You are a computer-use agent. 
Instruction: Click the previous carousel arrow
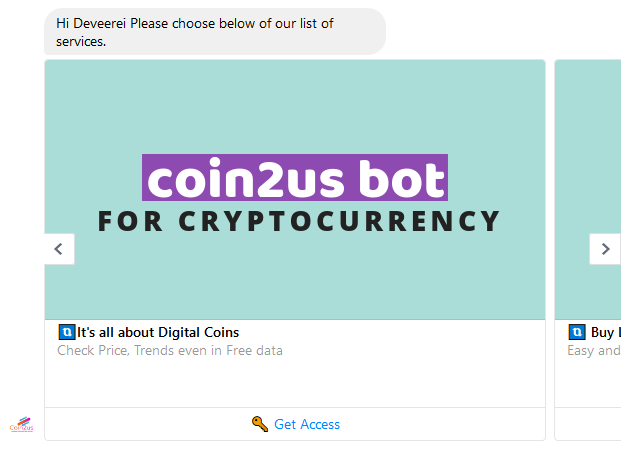59,249
